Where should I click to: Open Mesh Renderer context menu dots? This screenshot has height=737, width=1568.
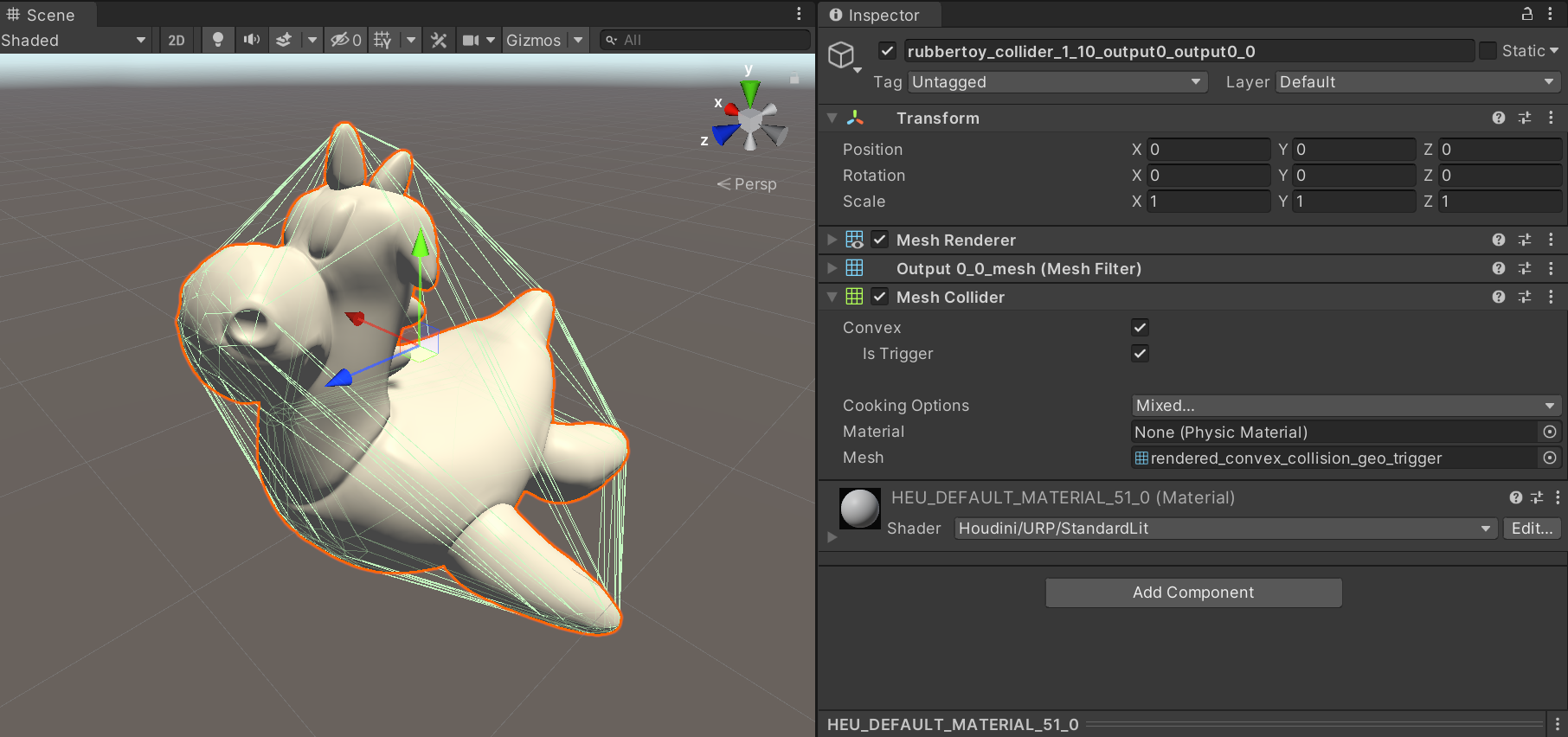(x=1551, y=240)
